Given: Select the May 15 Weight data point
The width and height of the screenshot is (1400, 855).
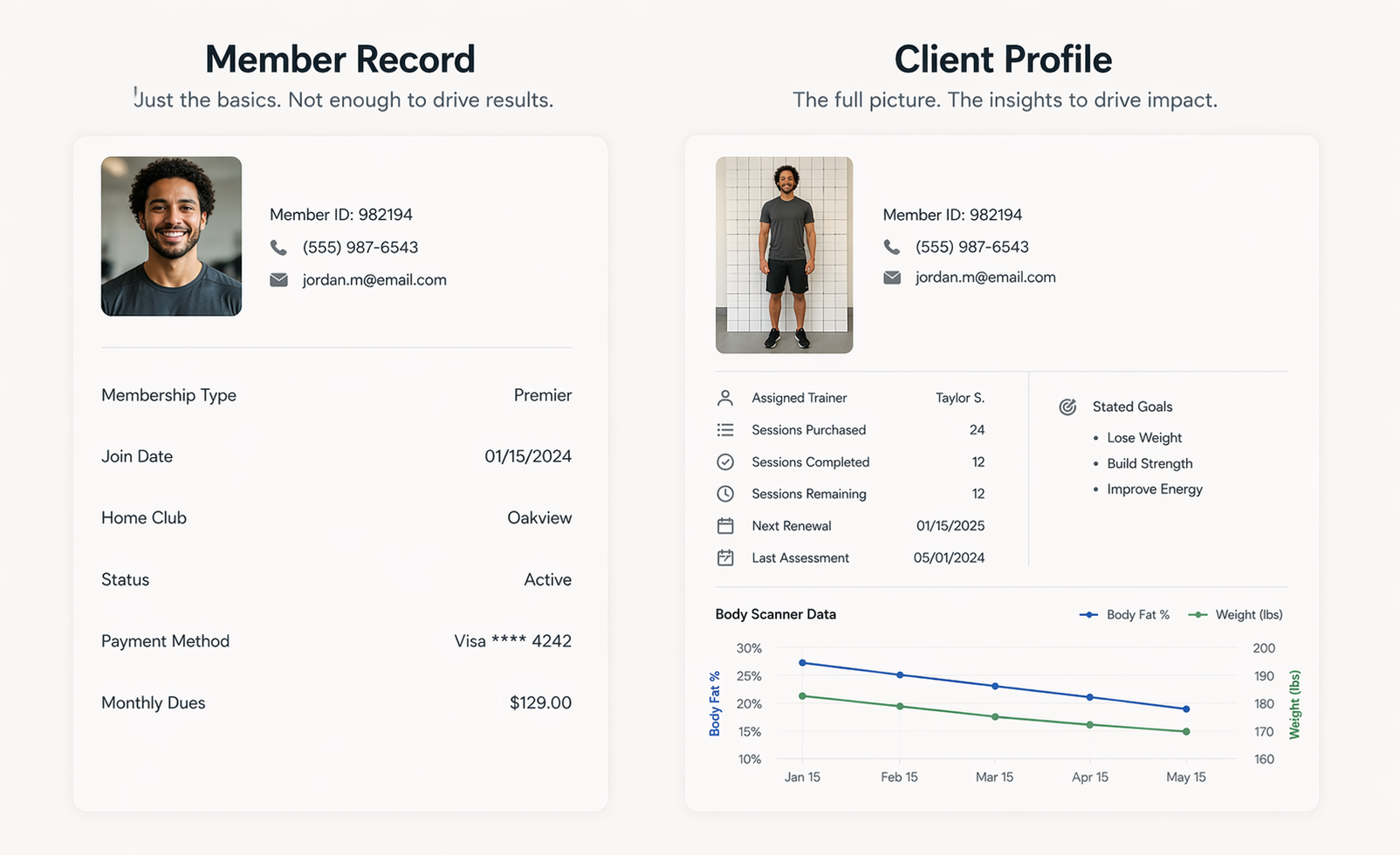Looking at the screenshot, I should [x=1186, y=731].
